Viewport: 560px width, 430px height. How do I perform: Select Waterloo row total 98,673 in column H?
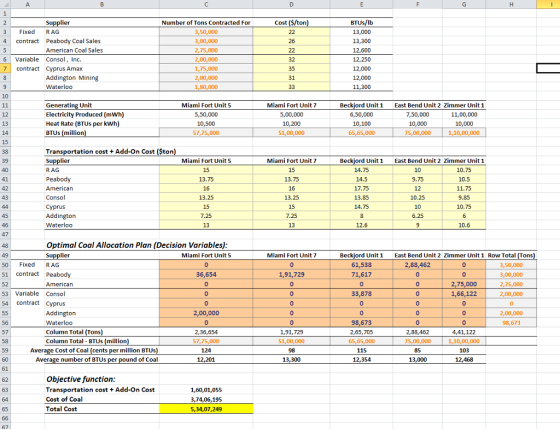click(x=511, y=322)
